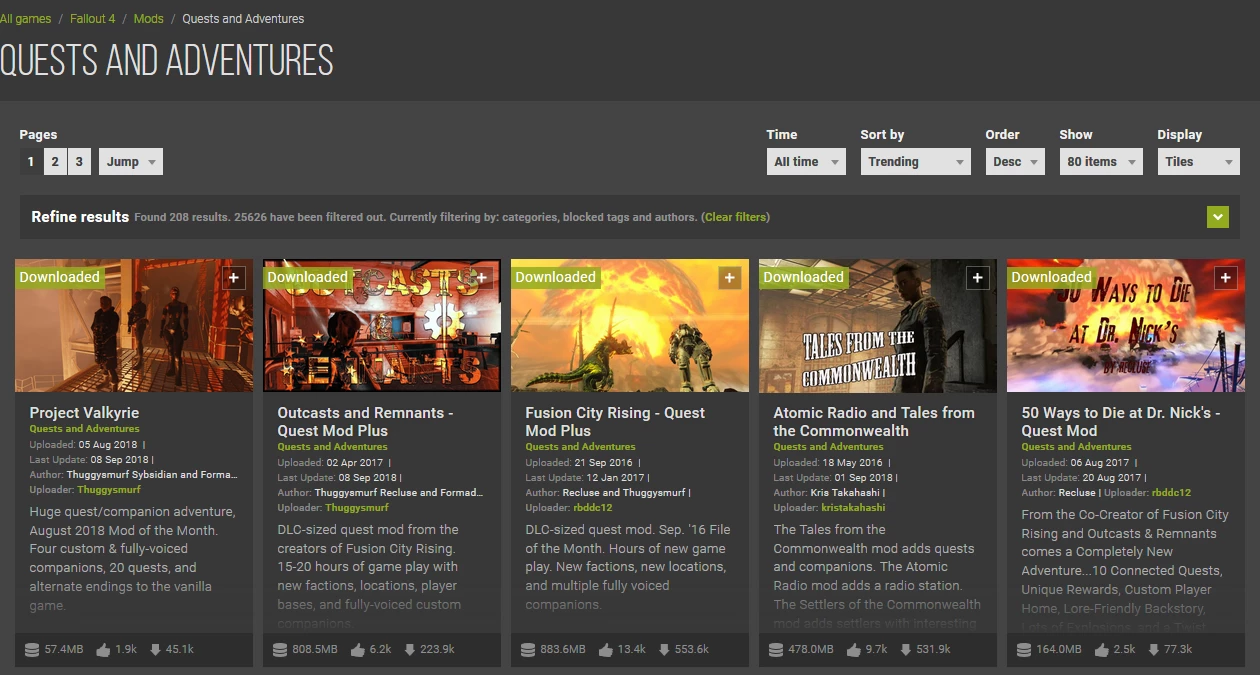Open the Sort by 'Trending' dropdown
This screenshot has height=675, width=1260.
[915, 162]
